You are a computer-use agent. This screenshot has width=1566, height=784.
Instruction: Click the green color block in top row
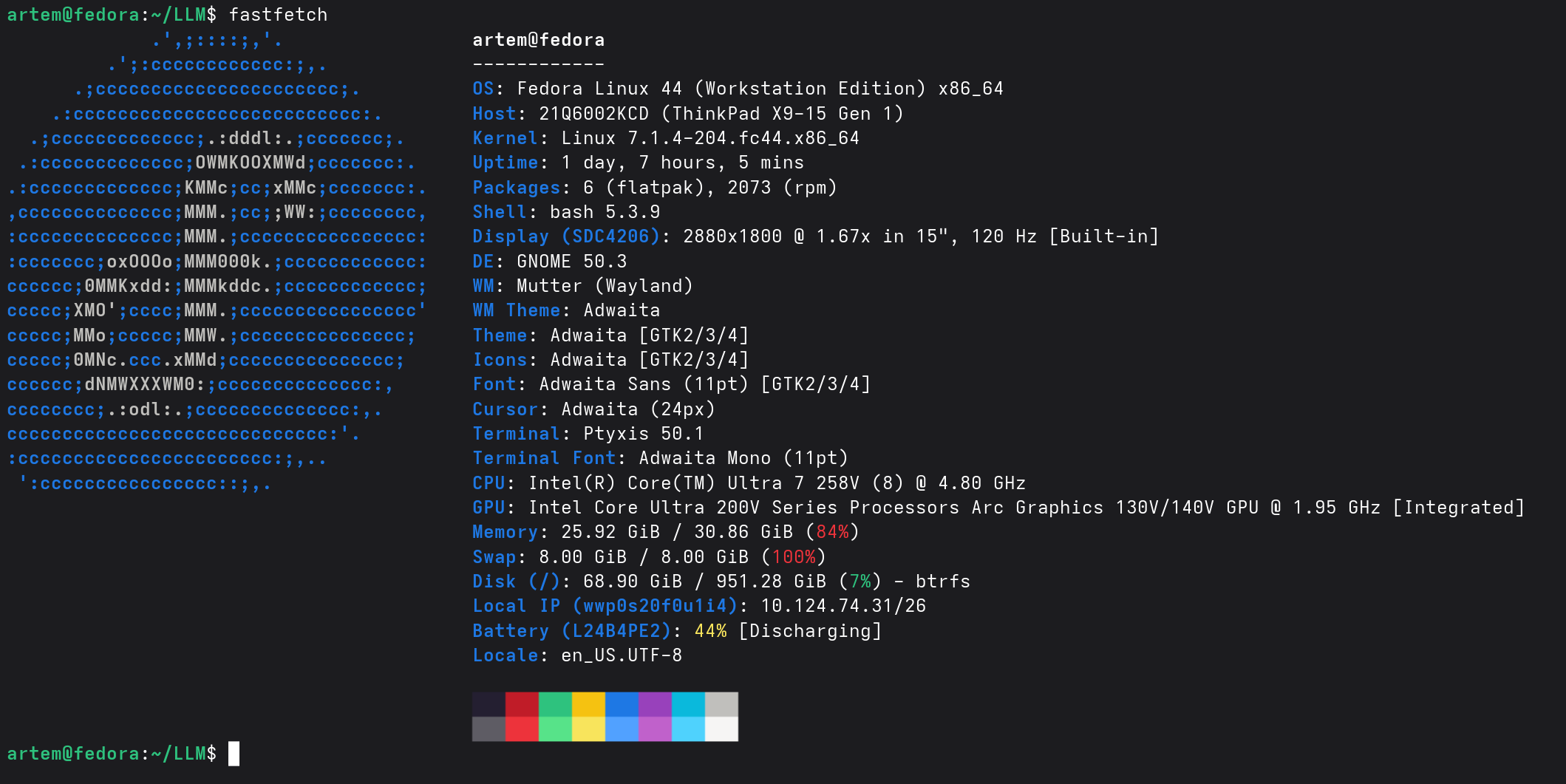tap(555, 704)
